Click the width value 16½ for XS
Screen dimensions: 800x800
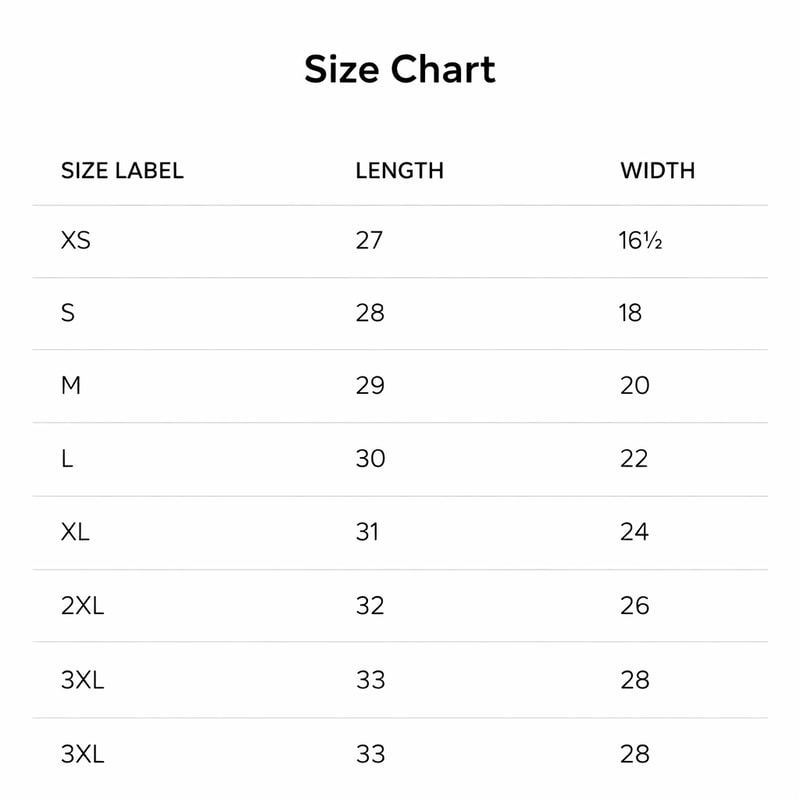pyautogui.click(x=640, y=240)
